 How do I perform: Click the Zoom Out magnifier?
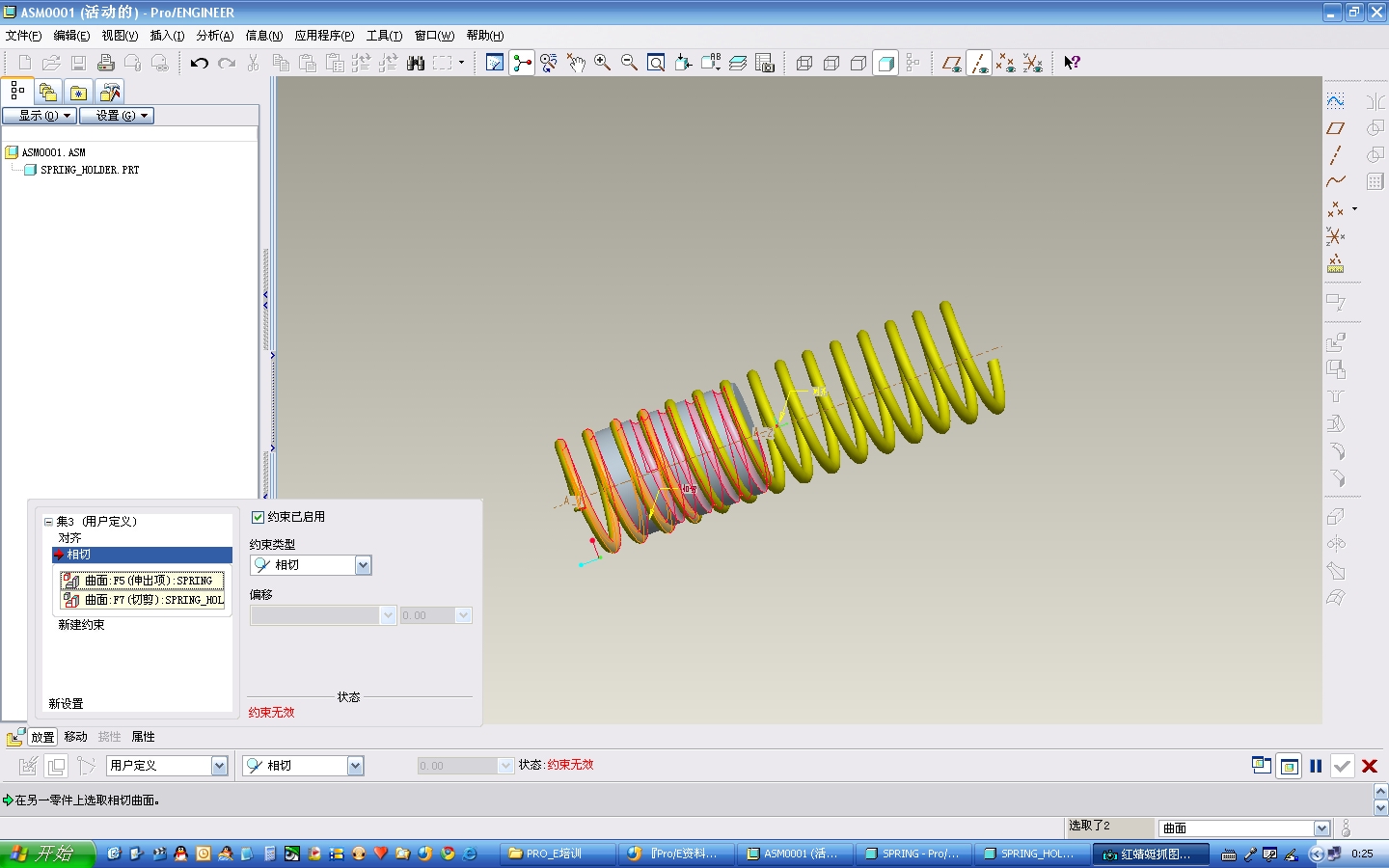point(630,63)
